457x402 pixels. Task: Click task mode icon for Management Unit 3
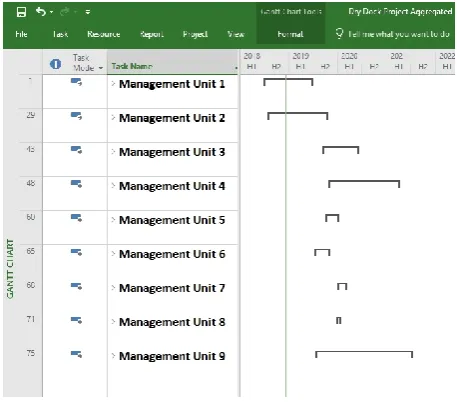(x=76, y=150)
